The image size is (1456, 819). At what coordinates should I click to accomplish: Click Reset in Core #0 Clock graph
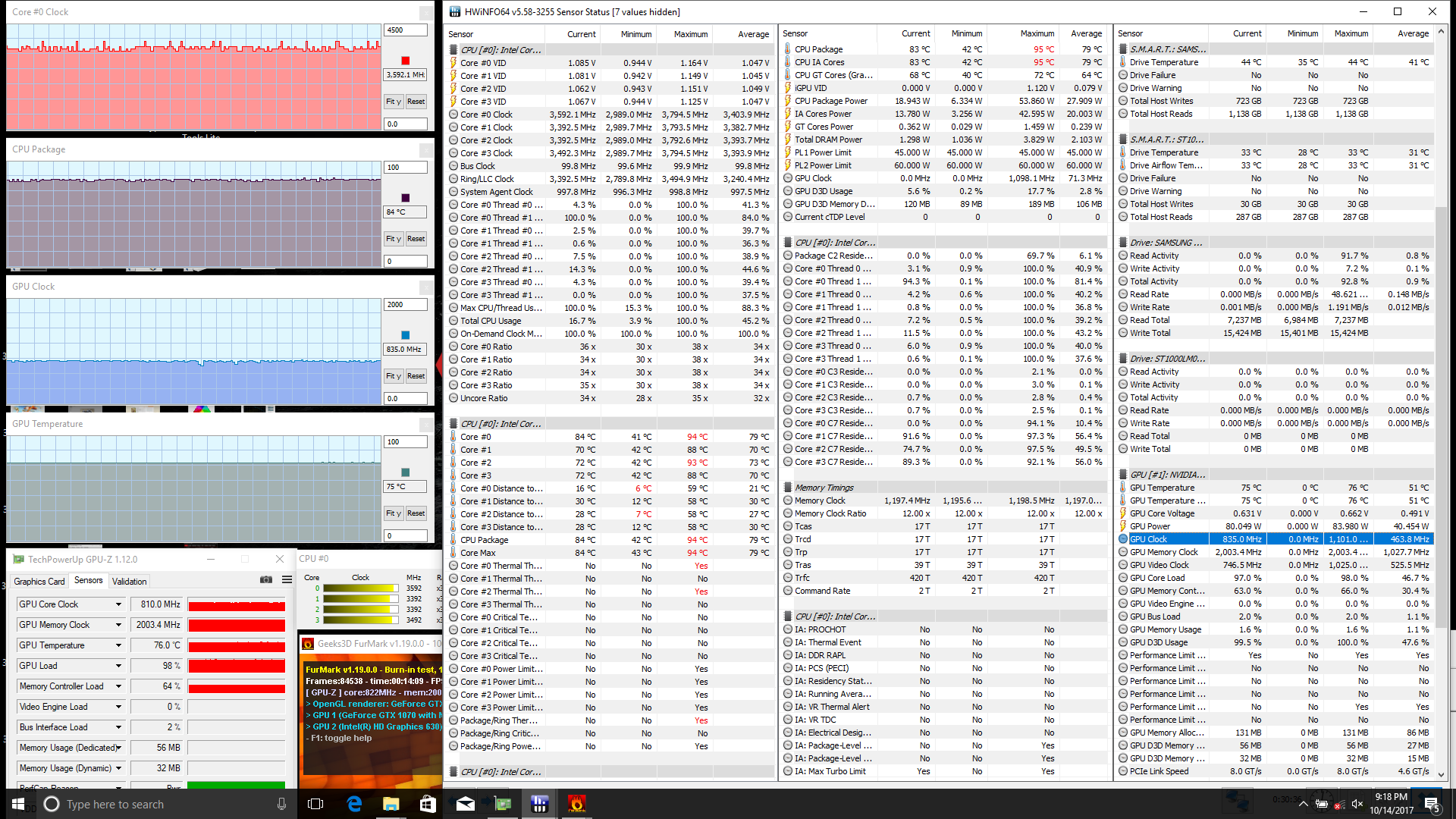(416, 102)
